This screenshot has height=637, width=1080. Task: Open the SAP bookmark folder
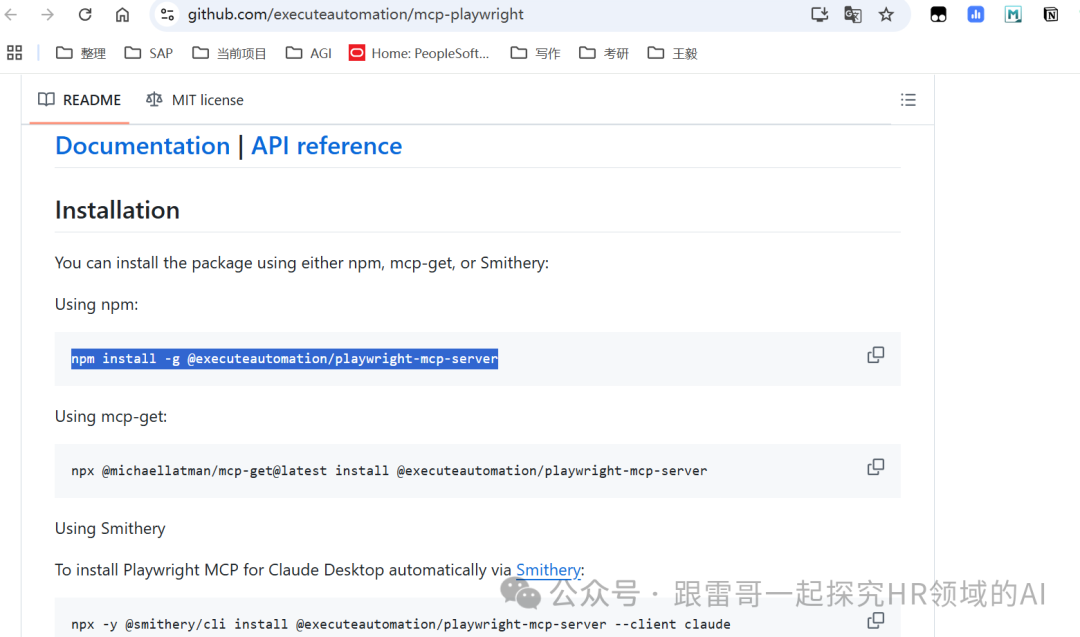148,53
